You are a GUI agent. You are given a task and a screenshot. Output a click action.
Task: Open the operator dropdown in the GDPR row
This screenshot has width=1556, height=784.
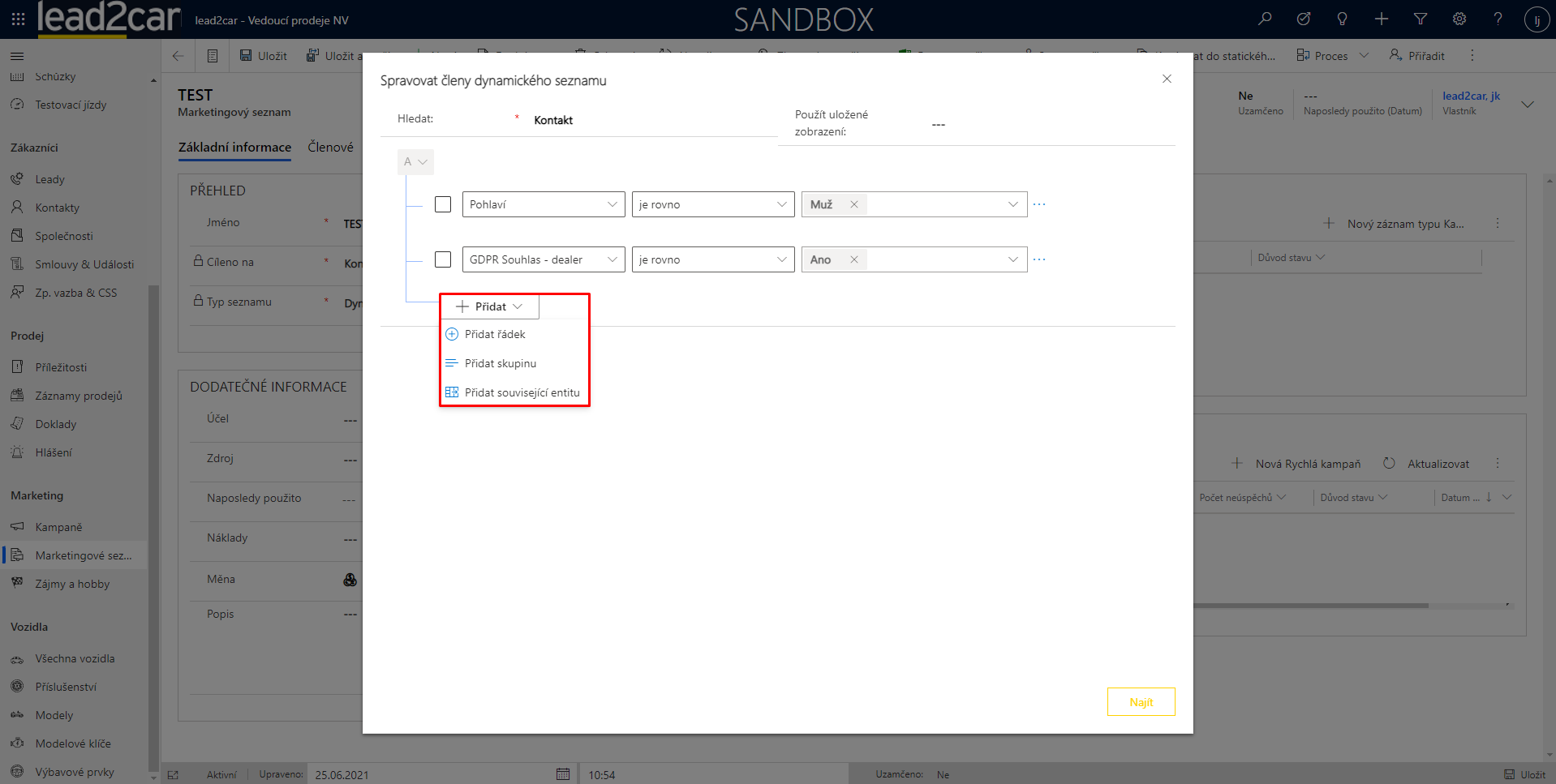point(712,259)
